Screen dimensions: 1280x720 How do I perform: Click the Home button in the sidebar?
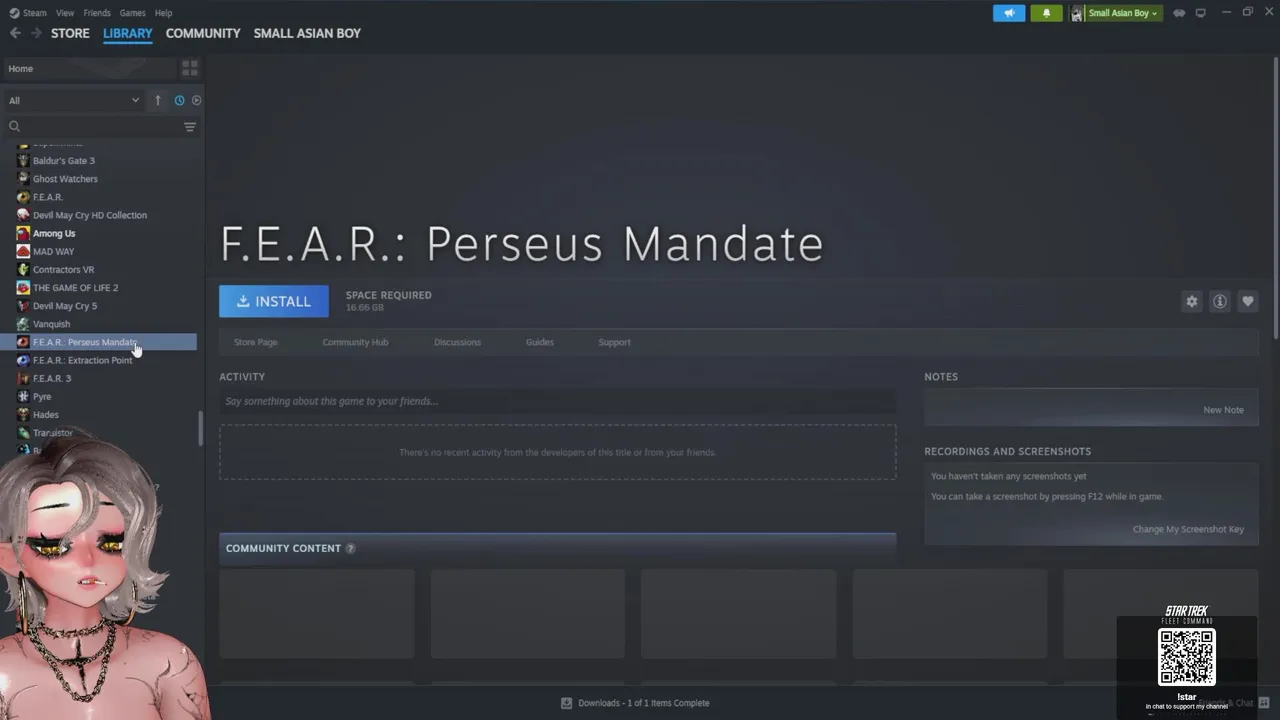90,69
